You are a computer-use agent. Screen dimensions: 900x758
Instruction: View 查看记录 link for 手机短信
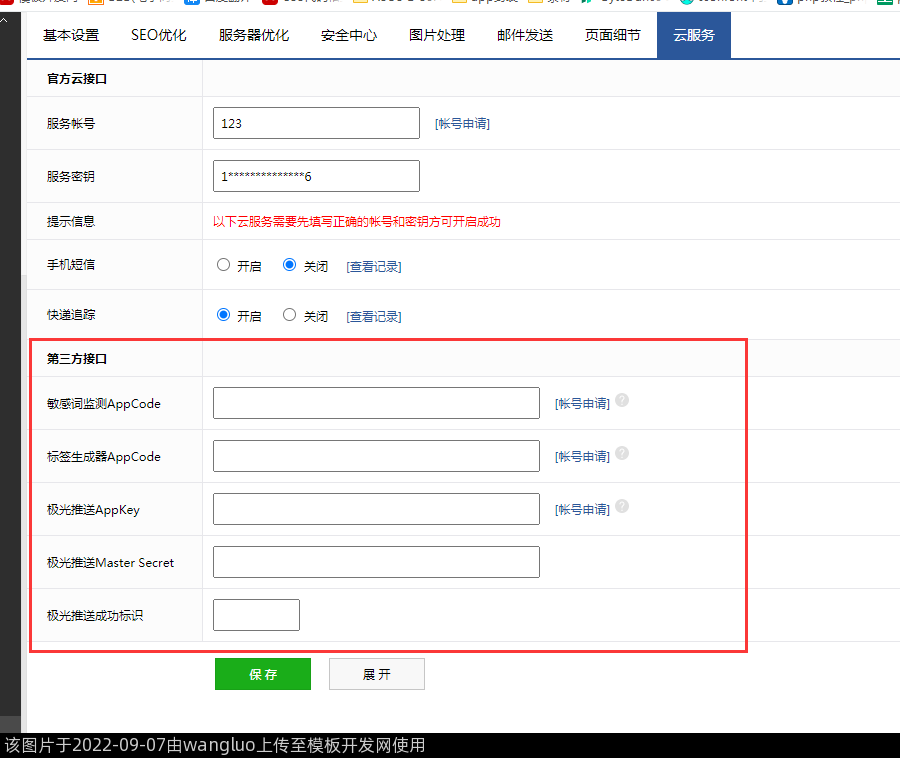(x=374, y=267)
